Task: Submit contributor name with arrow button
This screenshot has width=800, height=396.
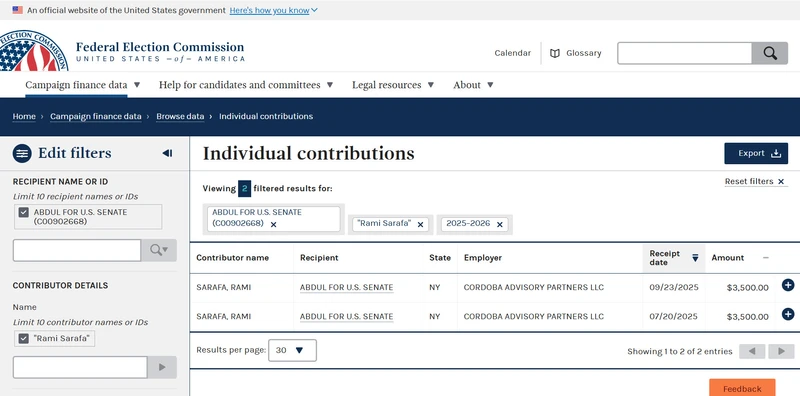Action: tap(162, 367)
